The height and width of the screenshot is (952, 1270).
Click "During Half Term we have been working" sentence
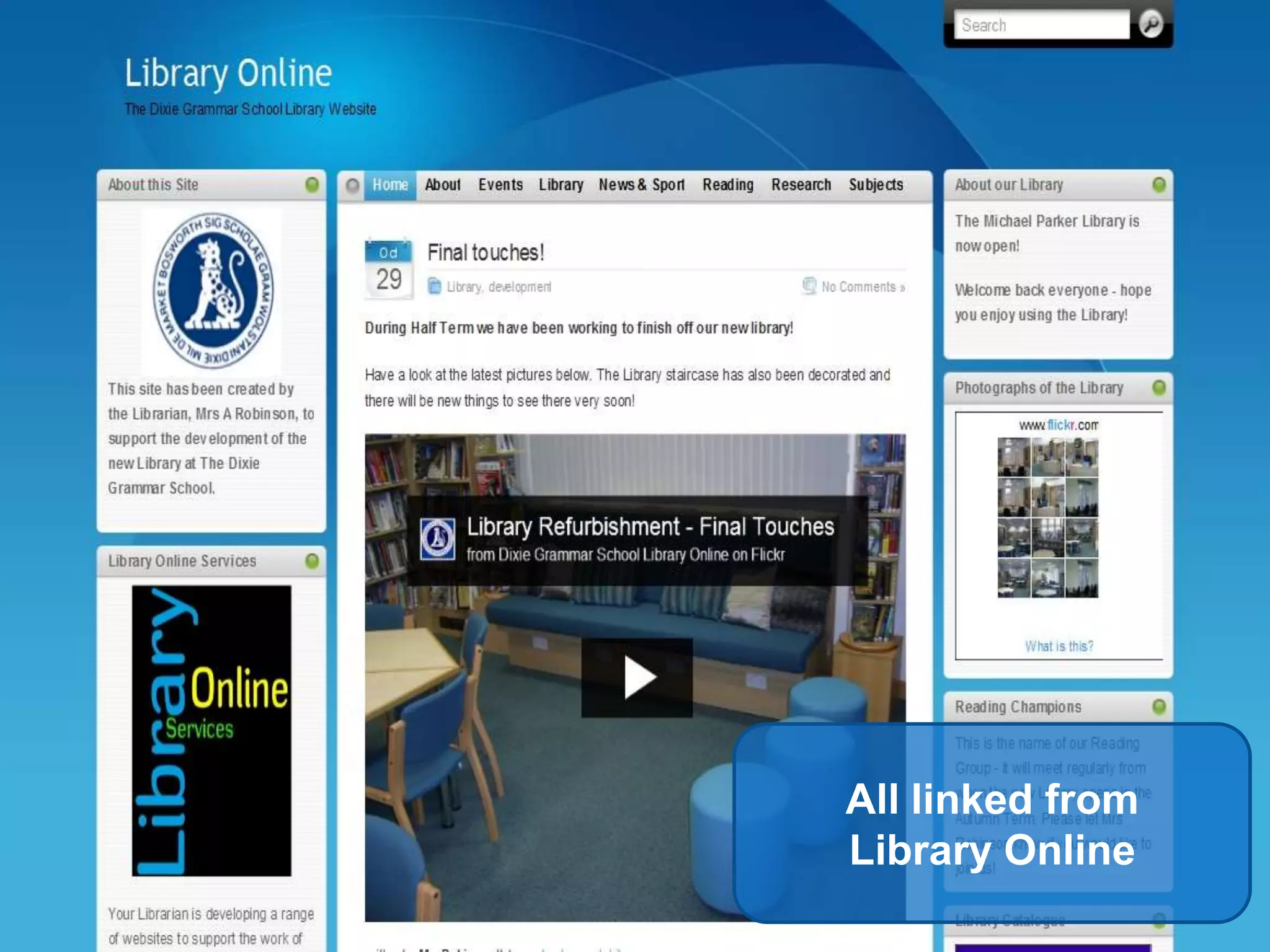(579, 328)
